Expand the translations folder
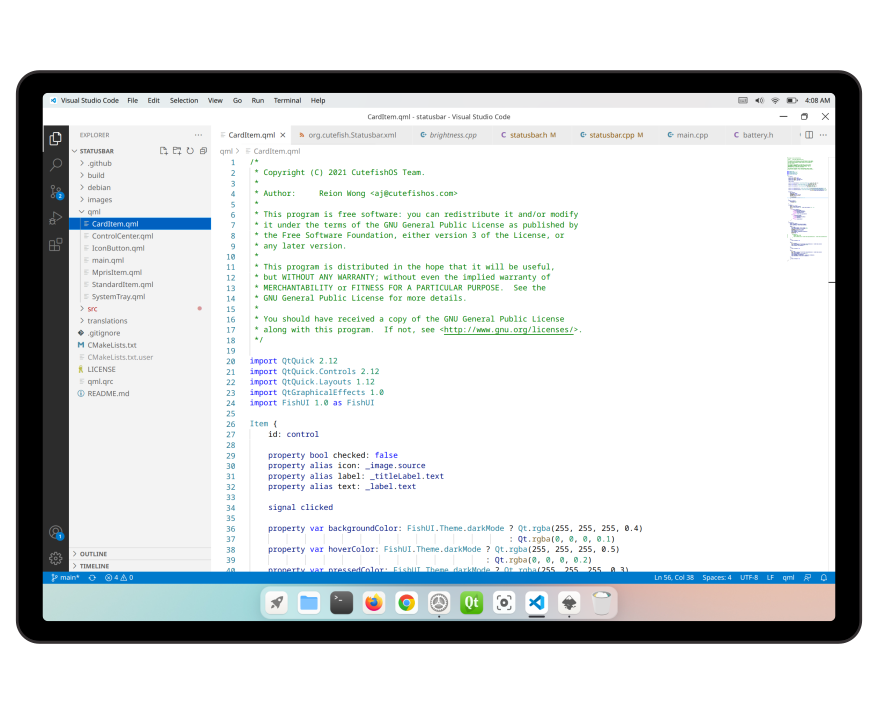 140,321
